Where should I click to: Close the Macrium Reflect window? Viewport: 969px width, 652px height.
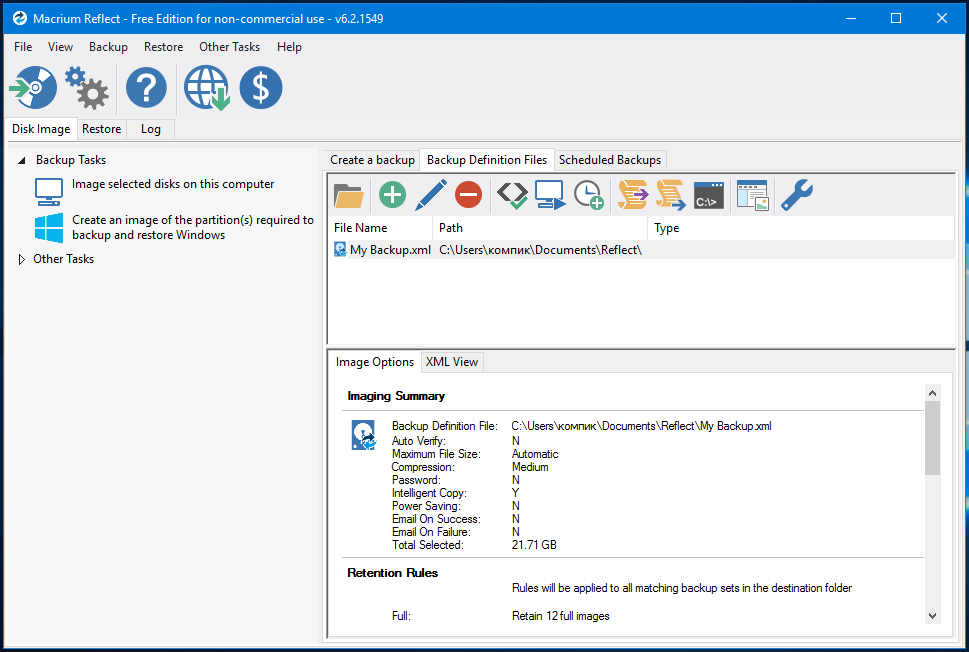coord(942,18)
